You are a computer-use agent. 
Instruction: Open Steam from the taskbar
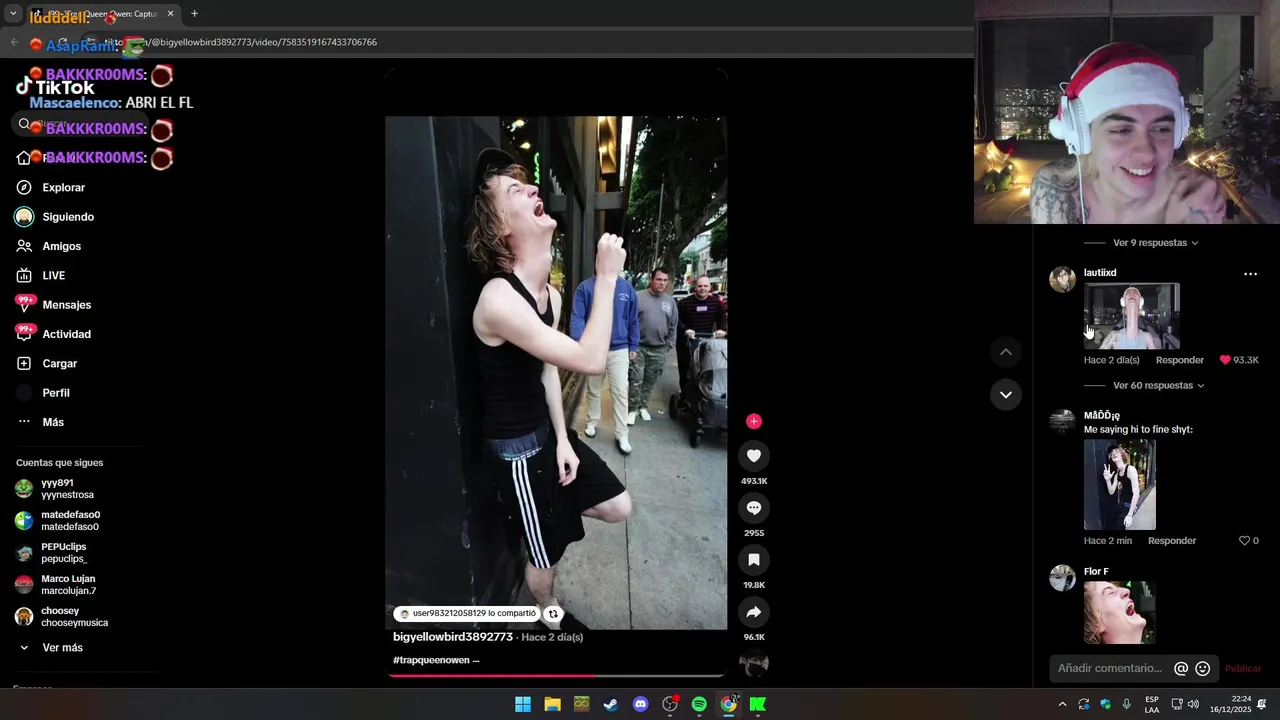(611, 704)
